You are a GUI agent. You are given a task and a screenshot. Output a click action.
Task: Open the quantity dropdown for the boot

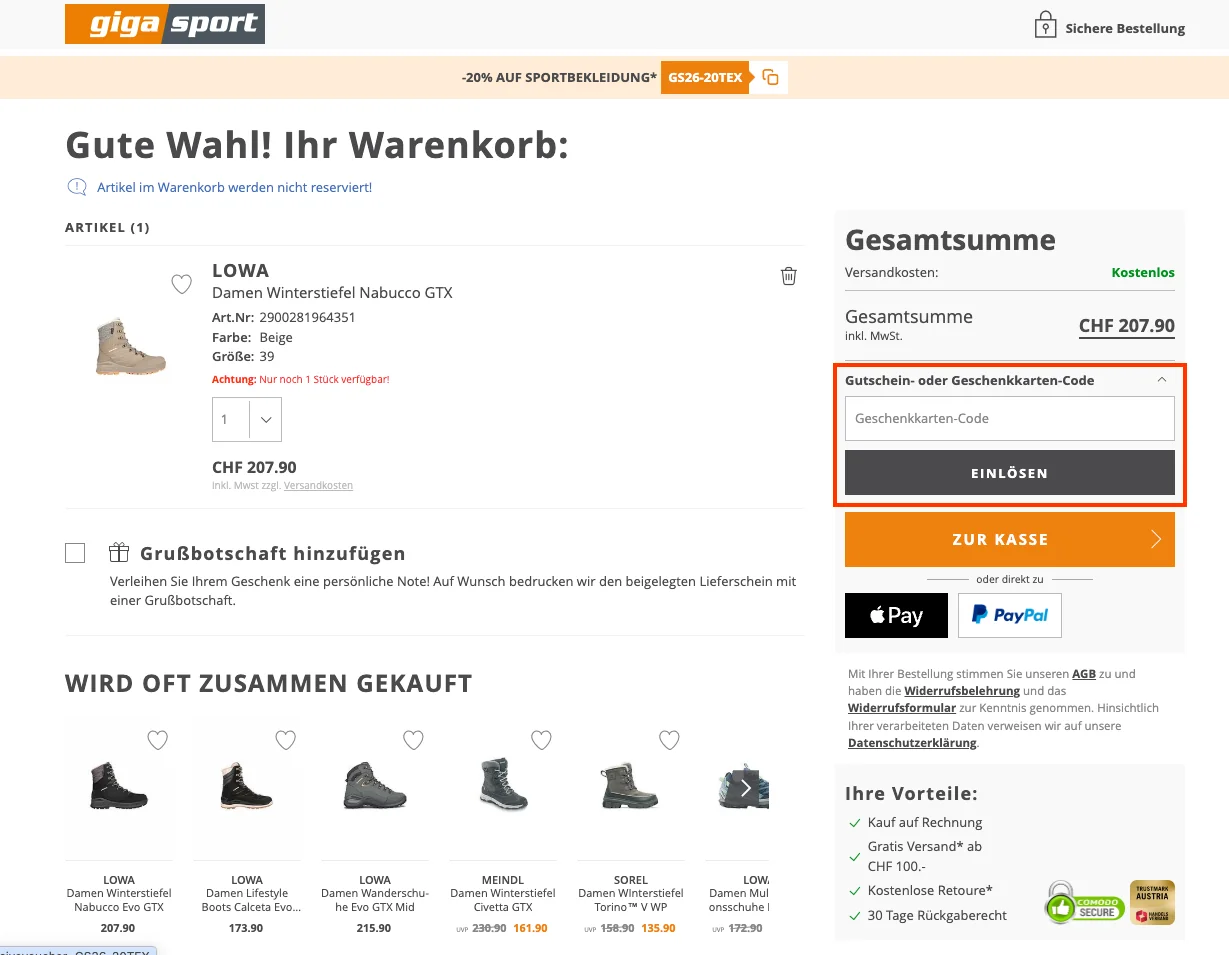tap(265, 419)
